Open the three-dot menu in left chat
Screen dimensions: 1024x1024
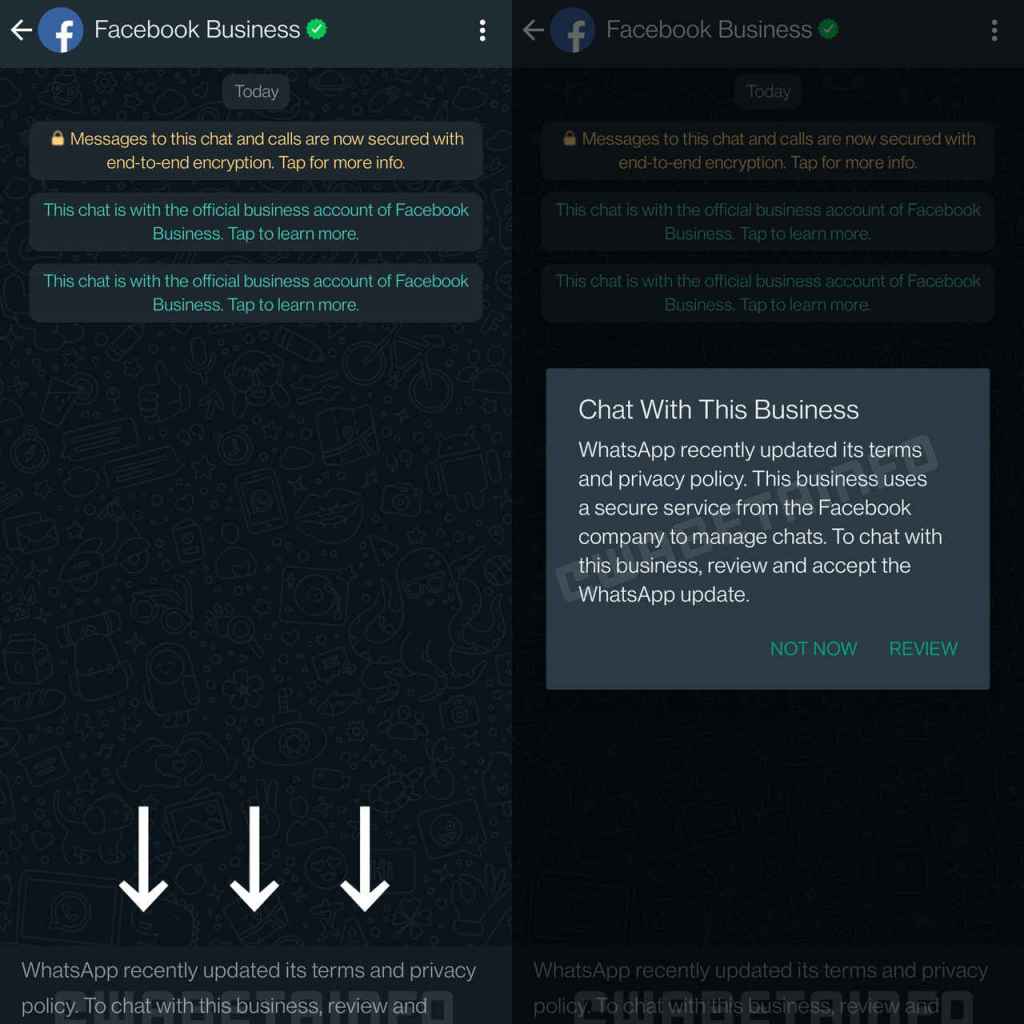(482, 30)
